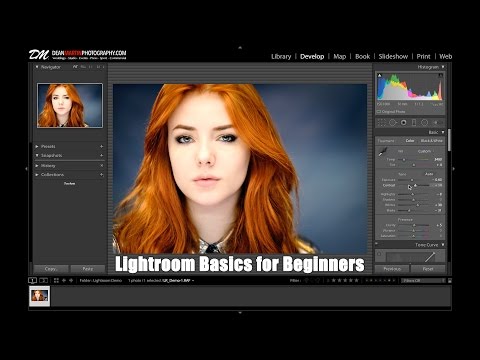Screen dimensions: 480x360
Task: Select Color treatment
Action: click(410, 141)
